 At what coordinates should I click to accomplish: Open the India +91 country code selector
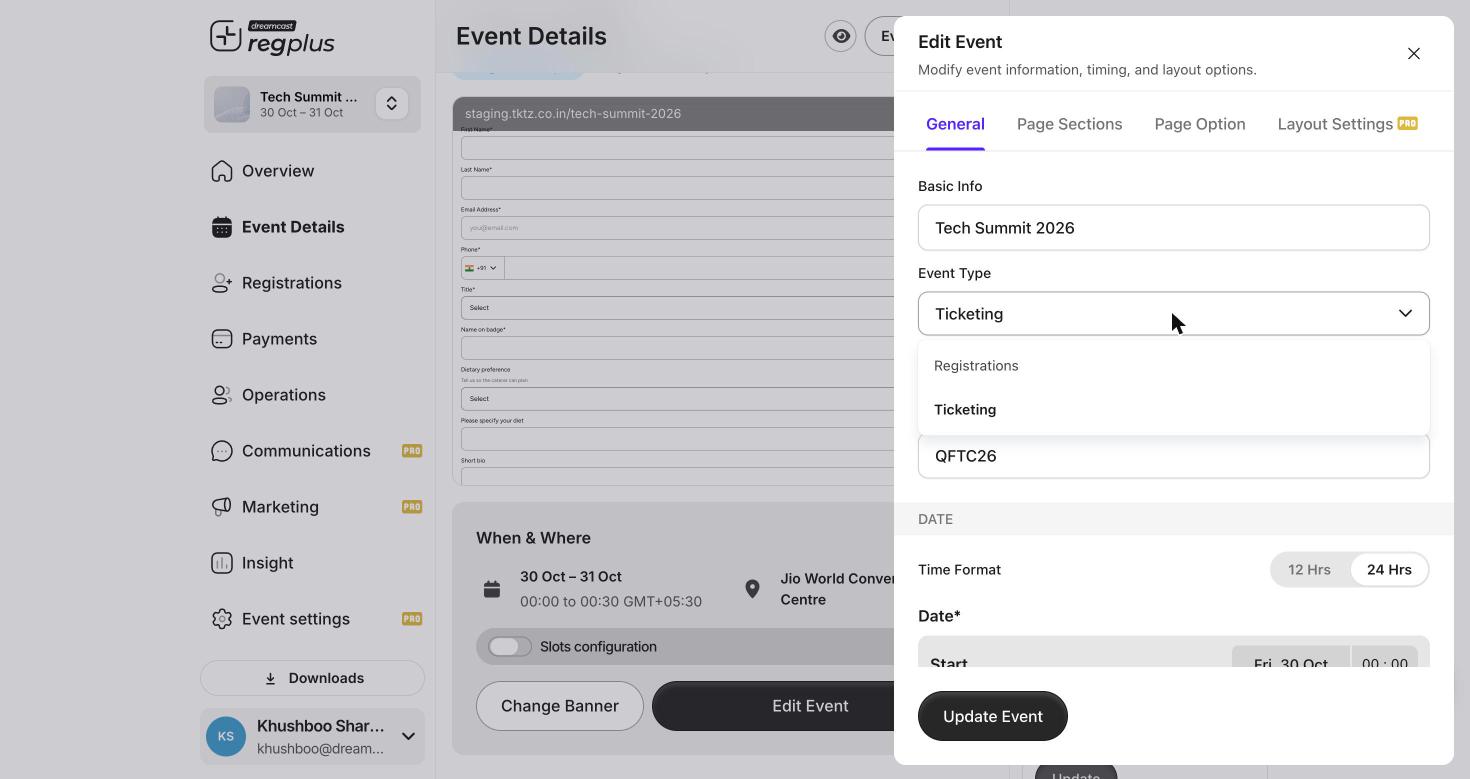pyautogui.click(x=482, y=268)
